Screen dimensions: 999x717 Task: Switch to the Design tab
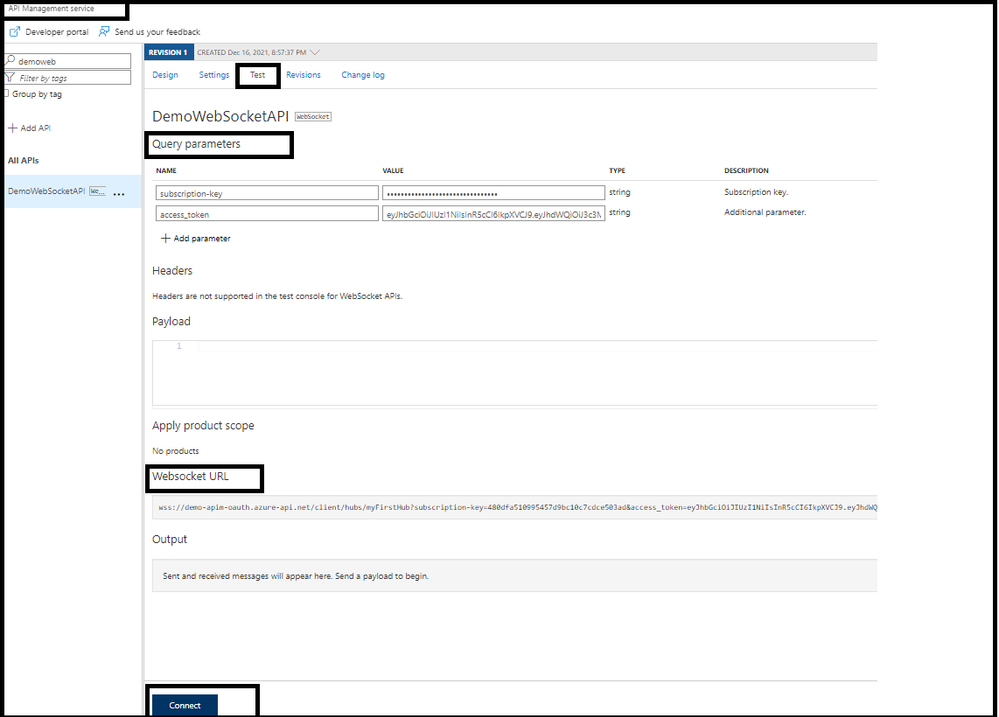tap(165, 75)
